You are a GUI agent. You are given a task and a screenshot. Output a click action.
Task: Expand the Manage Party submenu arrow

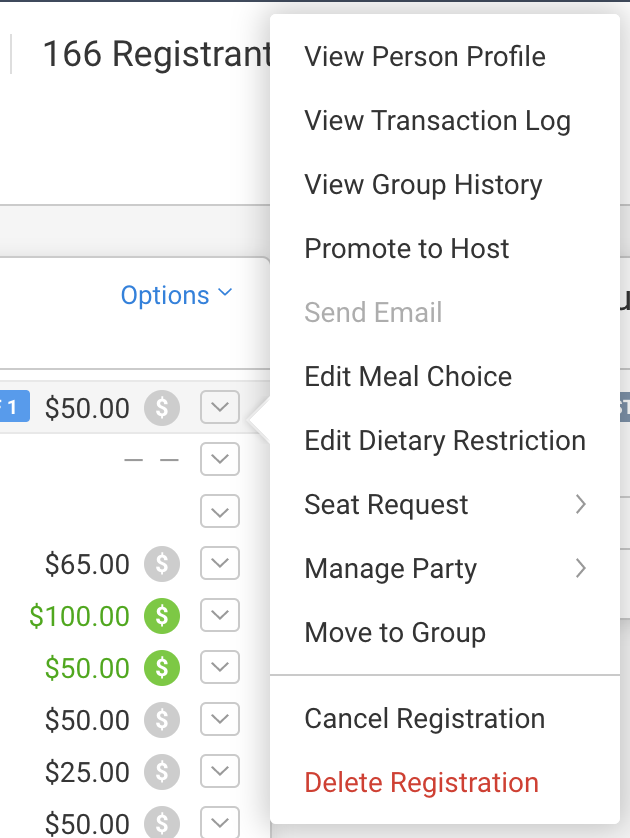click(580, 569)
